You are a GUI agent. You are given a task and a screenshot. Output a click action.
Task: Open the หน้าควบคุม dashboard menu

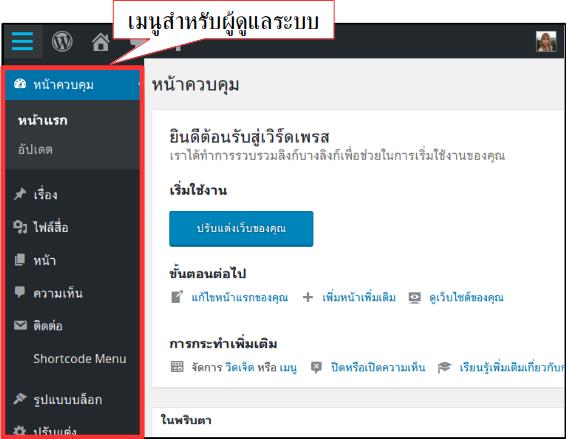coord(73,85)
